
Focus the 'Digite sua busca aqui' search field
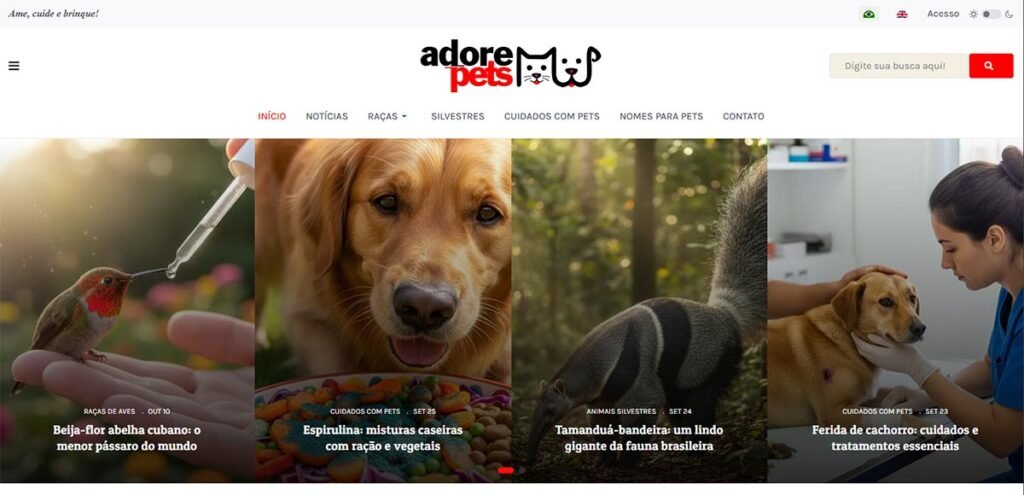click(x=899, y=66)
